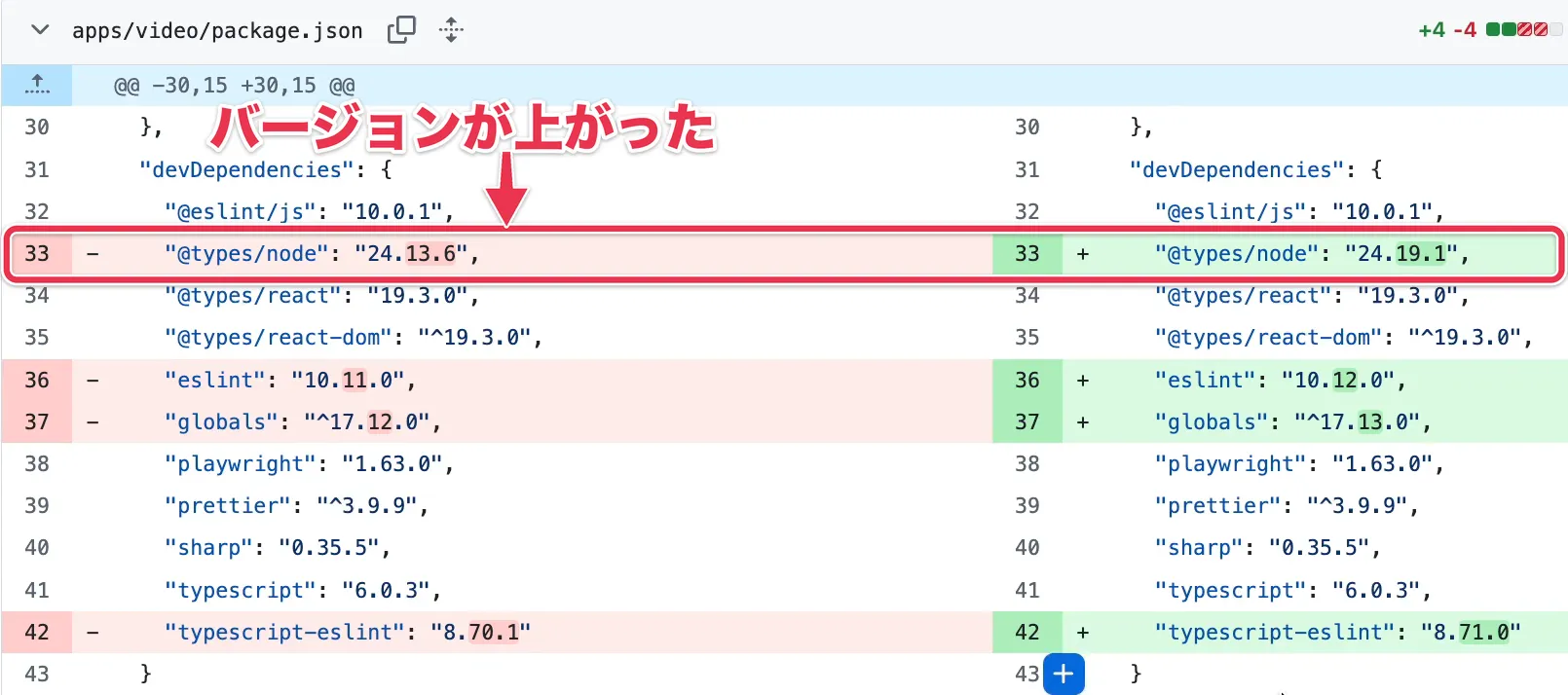This screenshot has height=695, width=1568.
Task: Select left line number 38
Action: [x=37, y=464]
